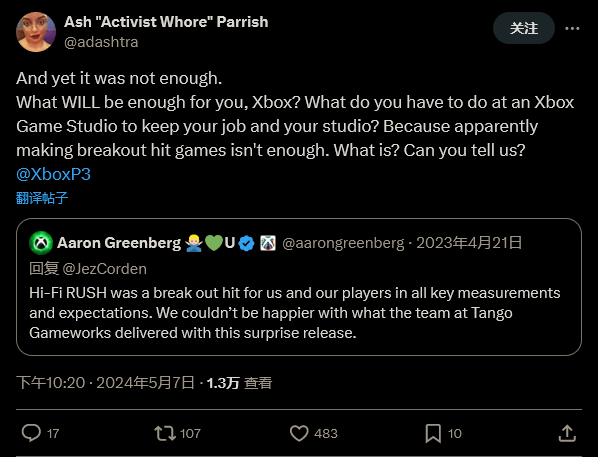Click the blue verified badge beside Aaron Greenberg
598x457 pixels.
pos(246,243)
